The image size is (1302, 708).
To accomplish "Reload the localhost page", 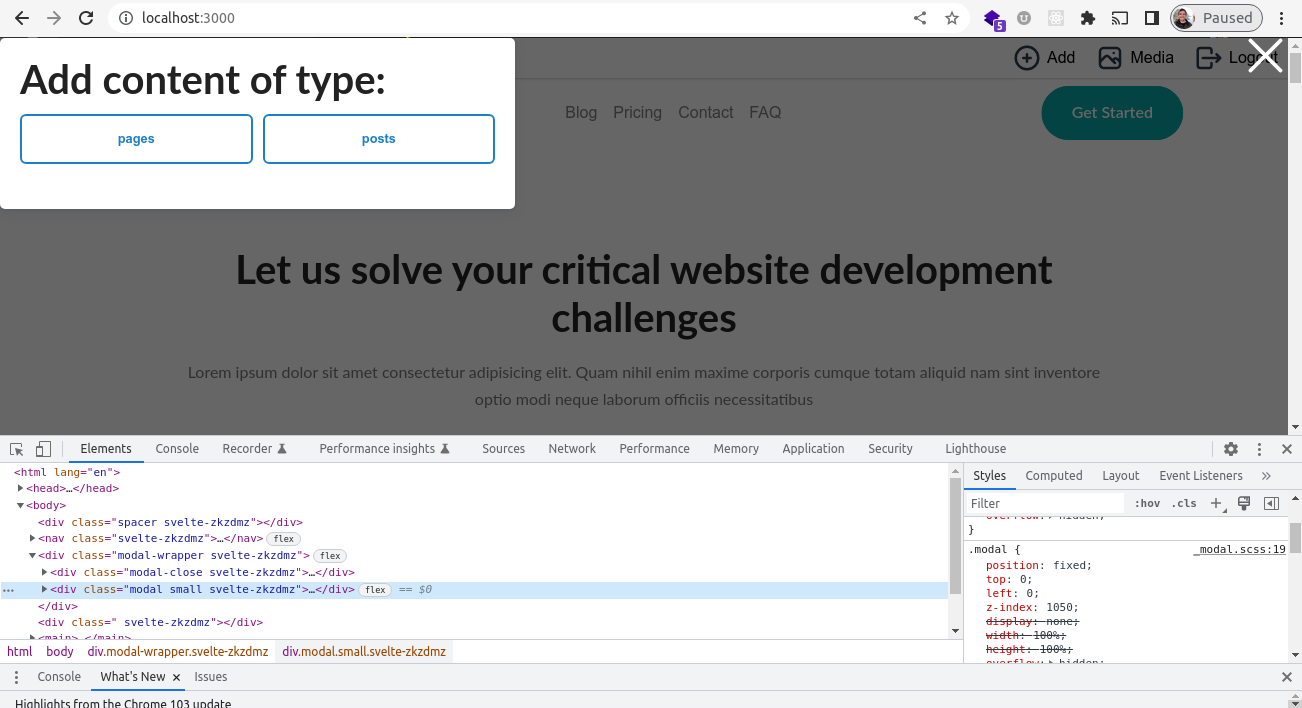I will (86, 18).
